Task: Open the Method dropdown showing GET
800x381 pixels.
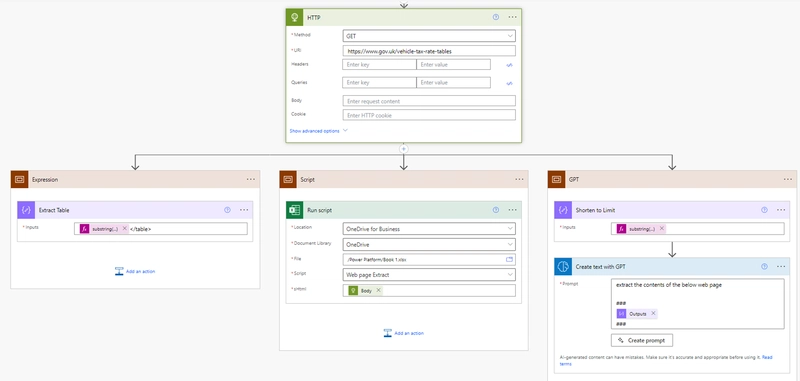Action: click(x=429, y=36)
